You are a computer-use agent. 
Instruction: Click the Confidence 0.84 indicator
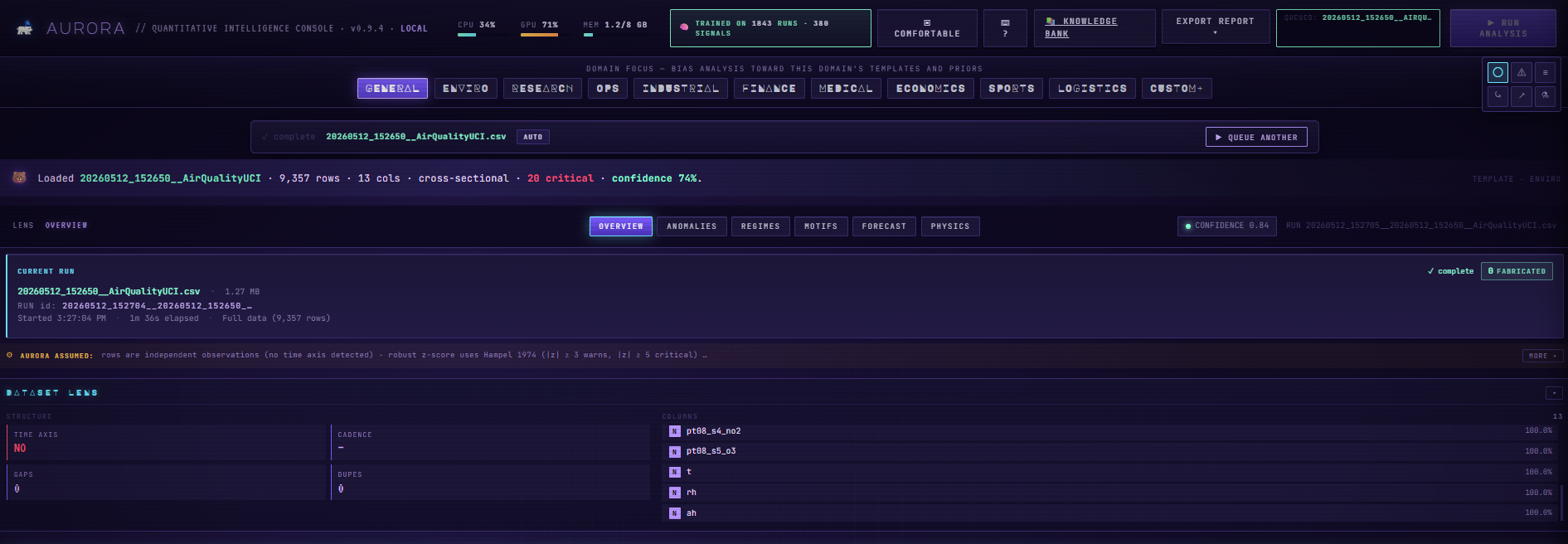click(x=1226, y=226)
